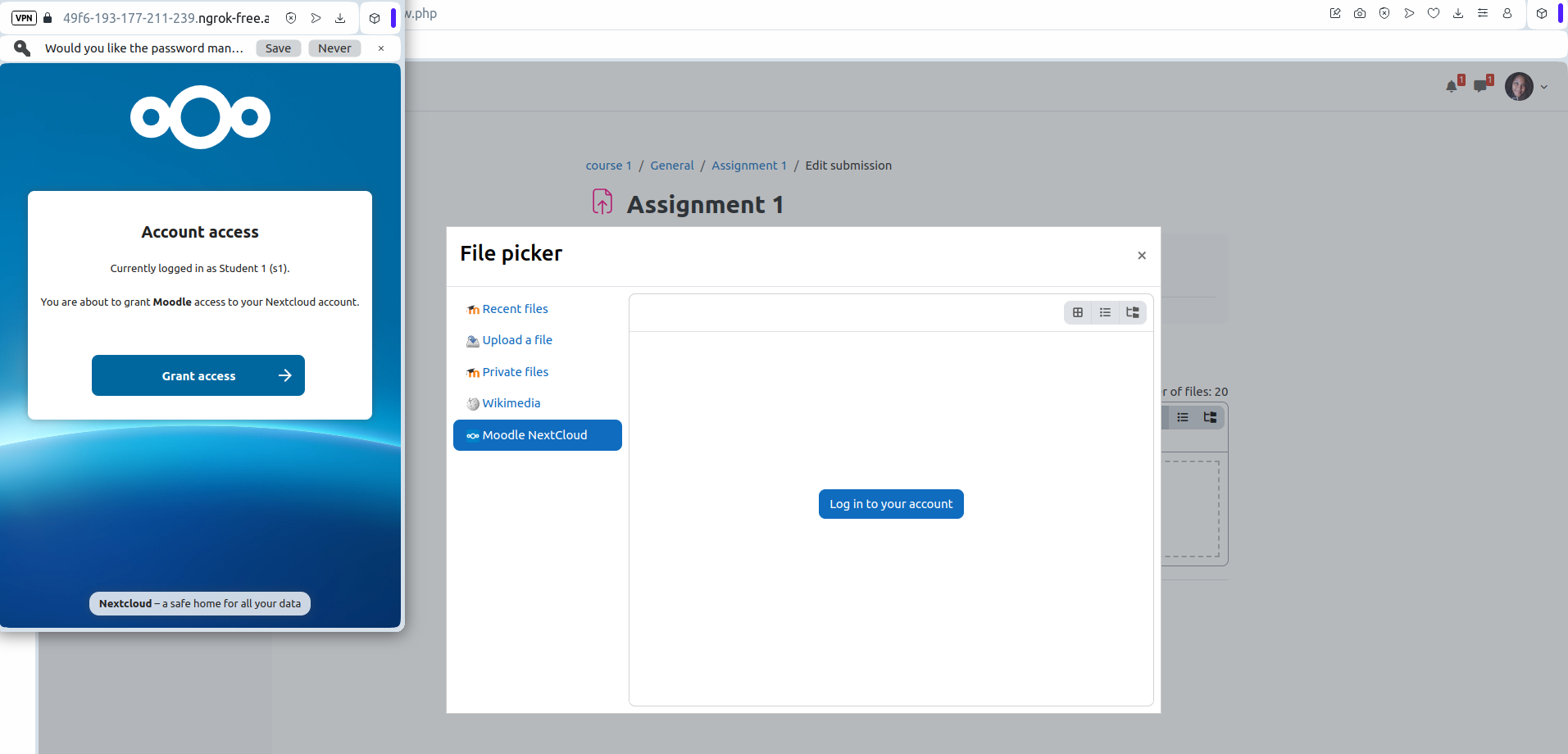This screenshot has width=1568, height=754.
Task: Click the 'Account access' heading text
Action: [200, 232]
